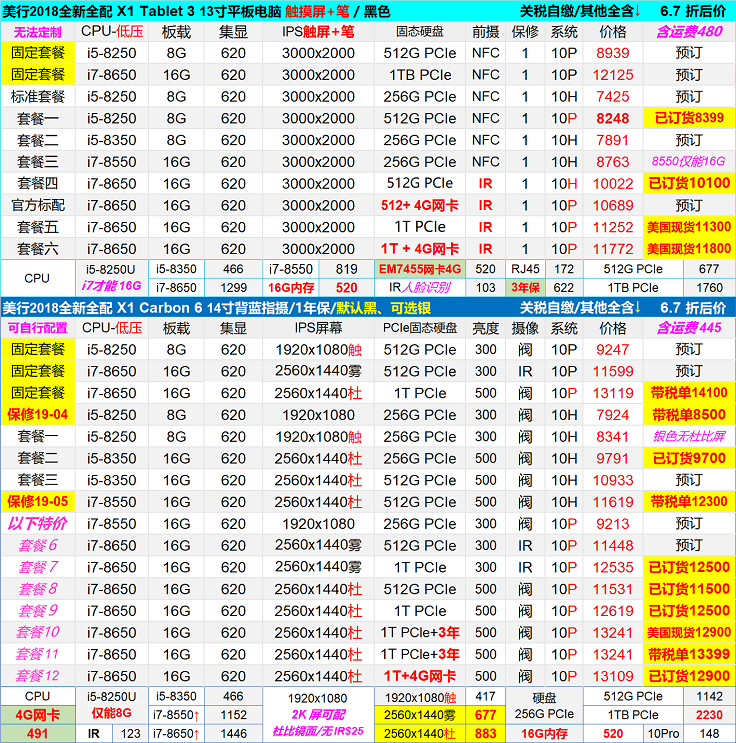Select the 官方标配 row label
736x743 pixels.
tap(37, 205)
